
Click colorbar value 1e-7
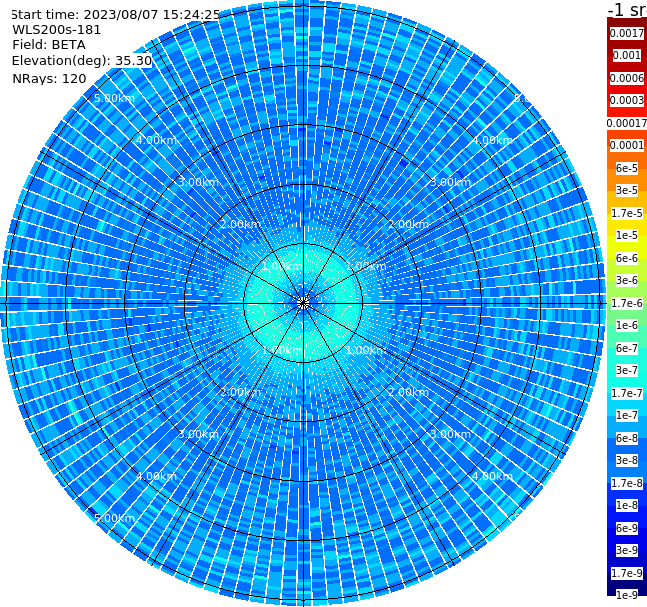point(627,415)
